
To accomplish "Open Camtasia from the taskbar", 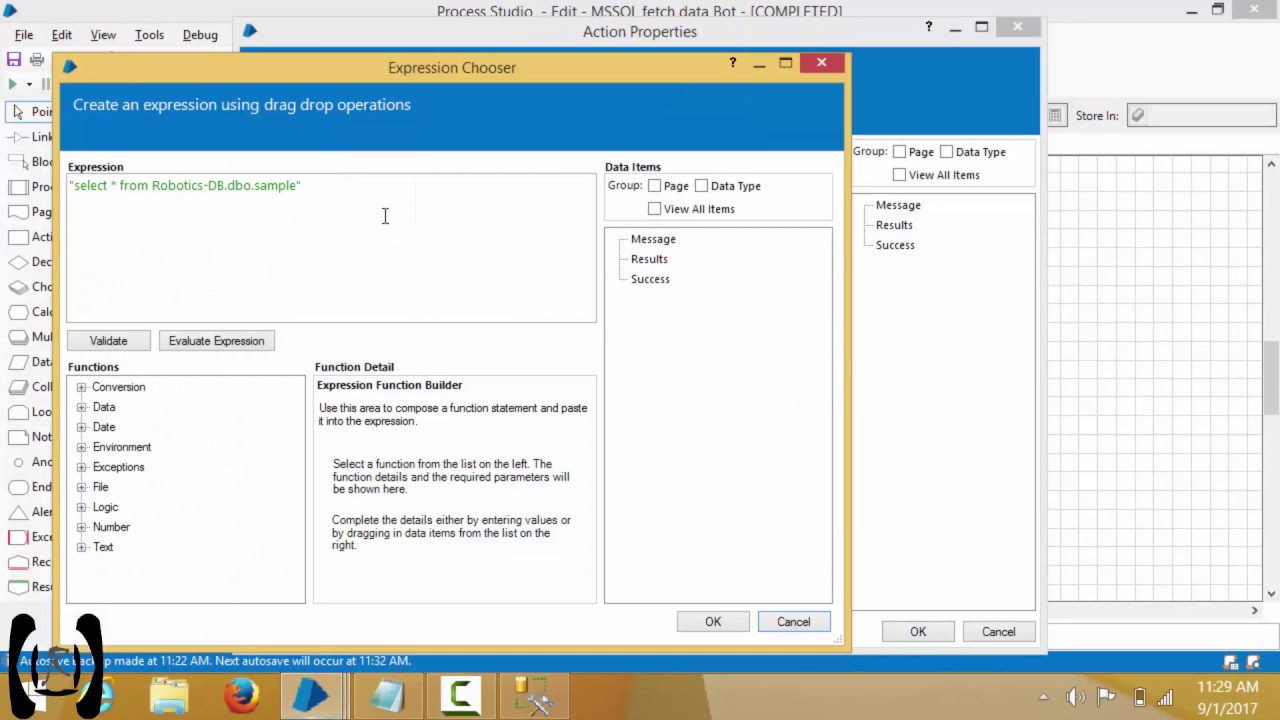I will [461, 695].
